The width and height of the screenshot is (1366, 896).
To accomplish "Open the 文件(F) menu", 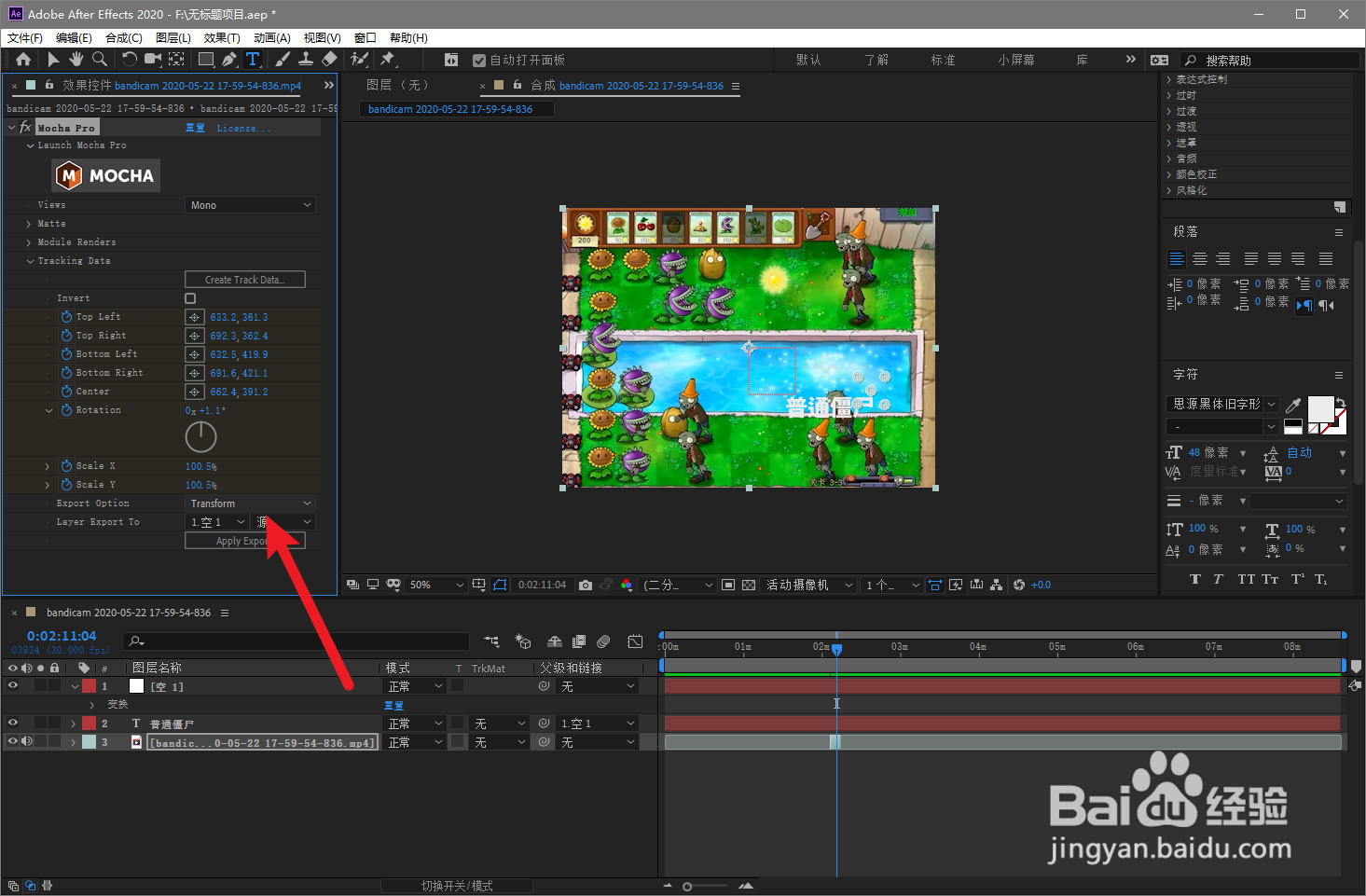I will pyautogui.click(x=25, y=37).
